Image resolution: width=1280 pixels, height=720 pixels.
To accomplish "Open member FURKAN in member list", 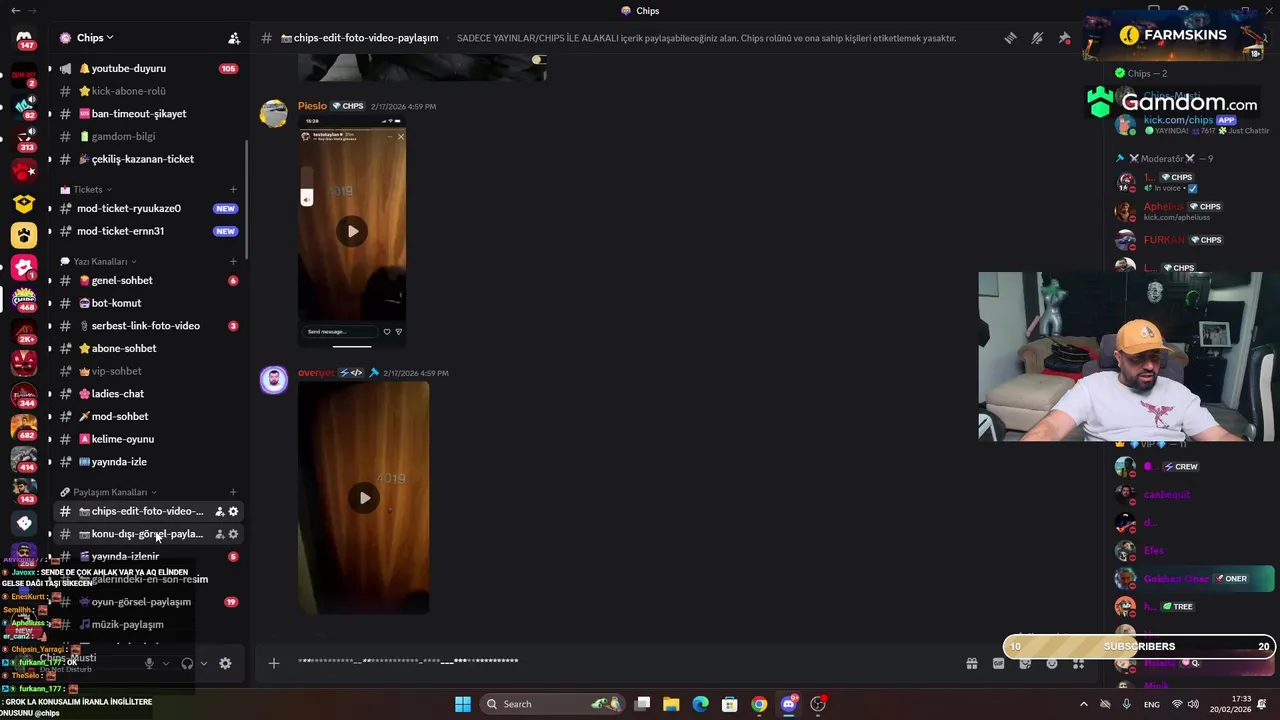I will coord(1190,240).
